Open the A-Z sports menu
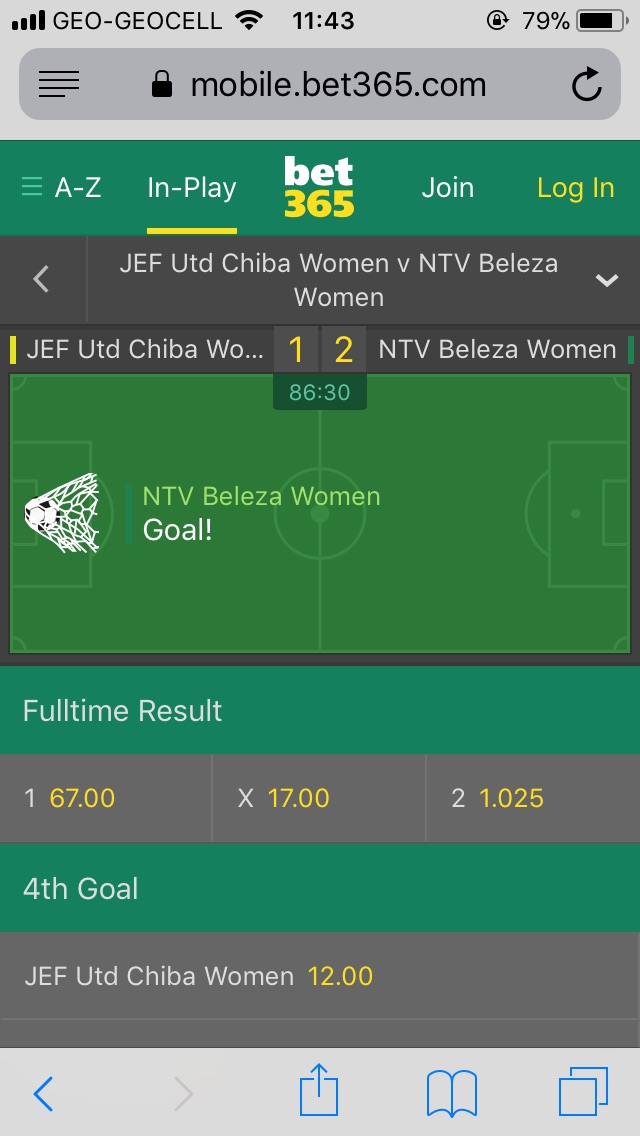 (62, 188)
